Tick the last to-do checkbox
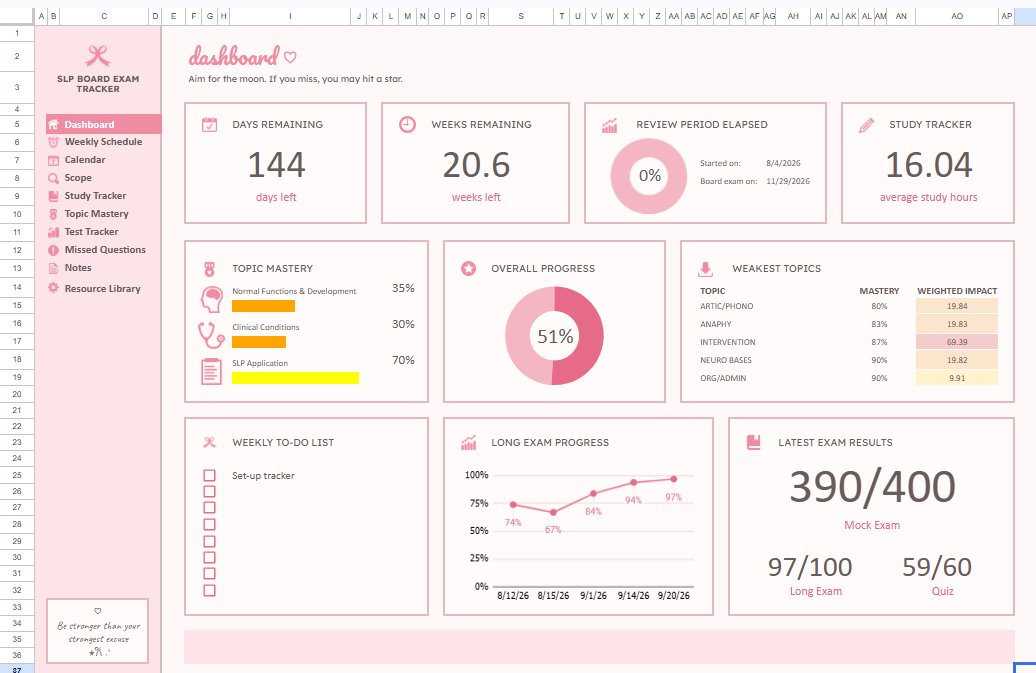Viewport: 1036px width, 673px height. coord(209,590)
